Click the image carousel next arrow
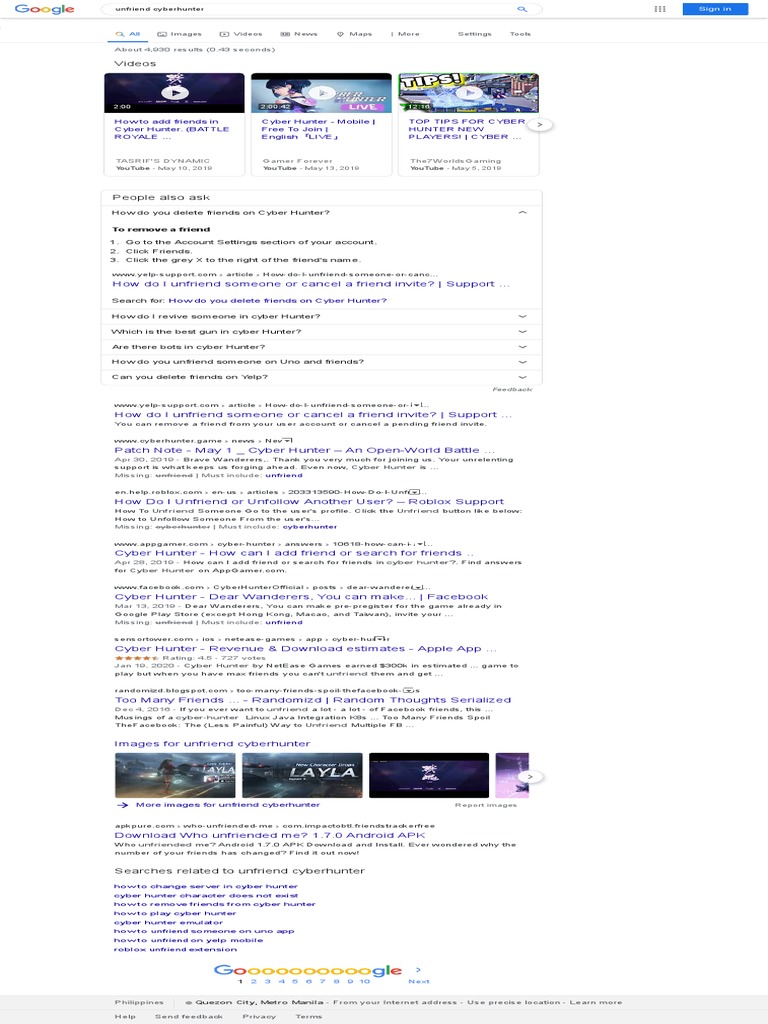768x1024 pixels. point(530,777)
